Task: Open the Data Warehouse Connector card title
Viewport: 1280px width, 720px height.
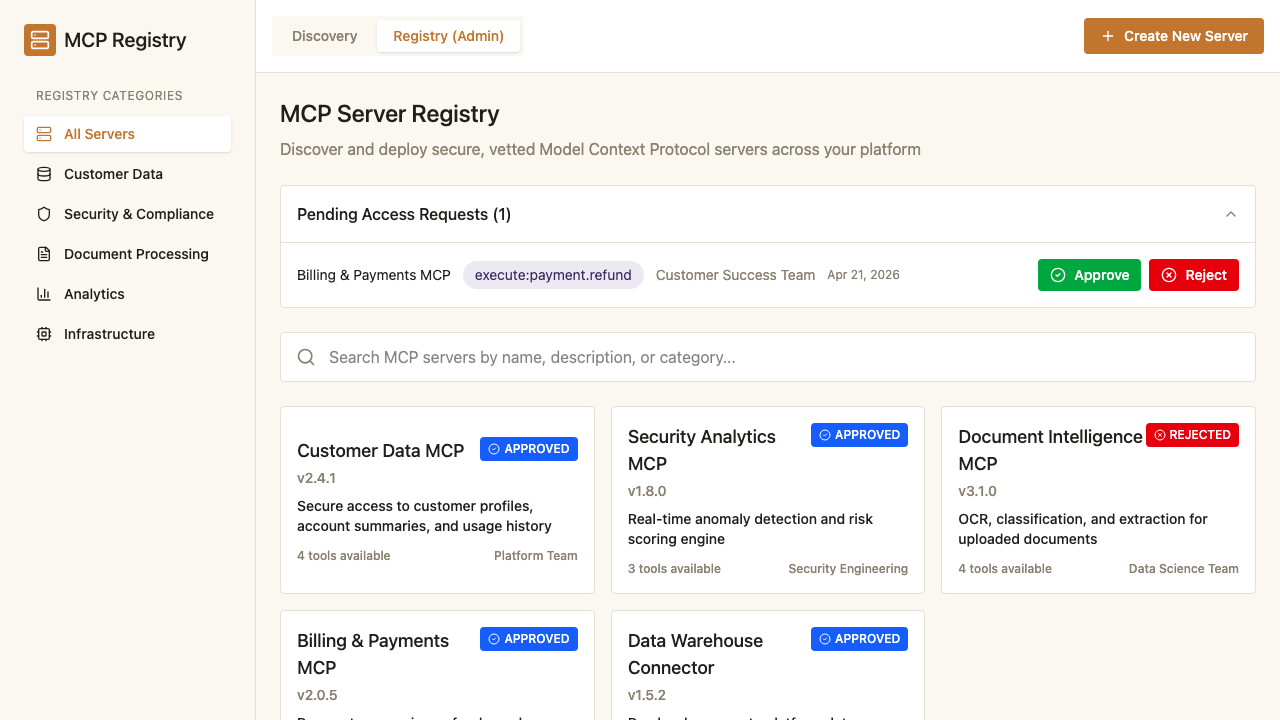Action: pyautogui.click(x=695, y=654)
